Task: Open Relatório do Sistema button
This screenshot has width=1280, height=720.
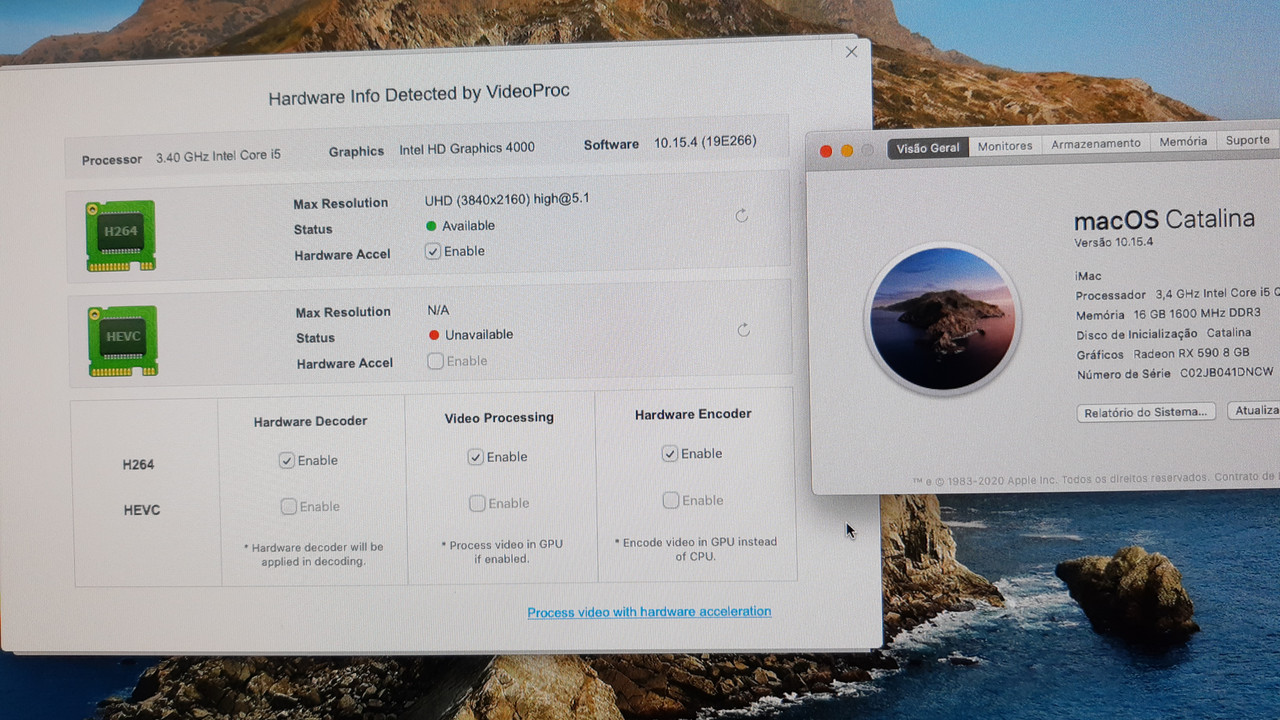Action: click(1146, 412)
